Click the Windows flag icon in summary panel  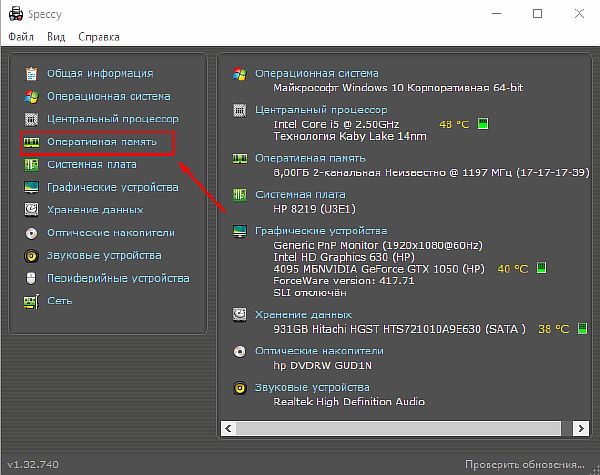coord(240,73)
